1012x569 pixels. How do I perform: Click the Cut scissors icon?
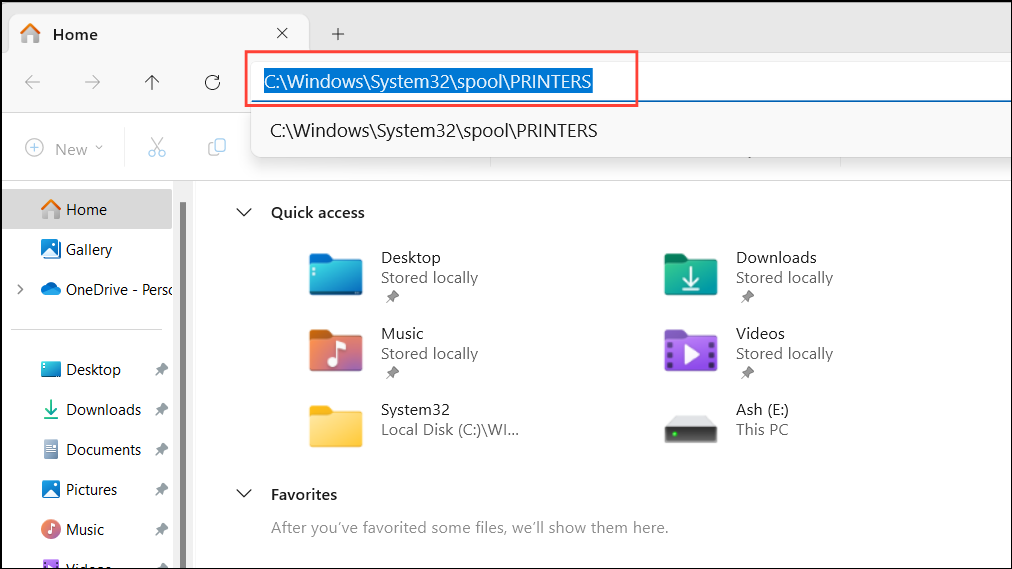coord(157,148)
